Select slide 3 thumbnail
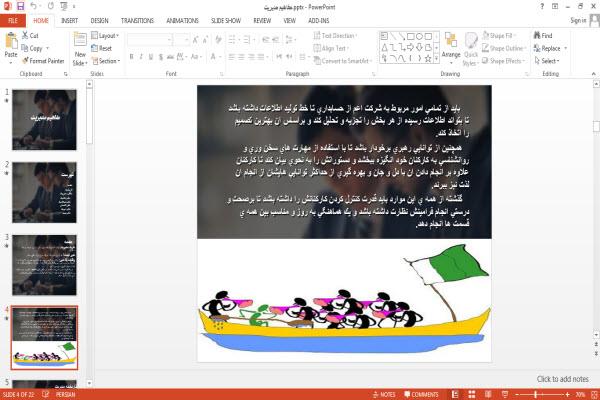Image resolution: width=600 pixels, height=400 pixels. click(x=44, y=265)
